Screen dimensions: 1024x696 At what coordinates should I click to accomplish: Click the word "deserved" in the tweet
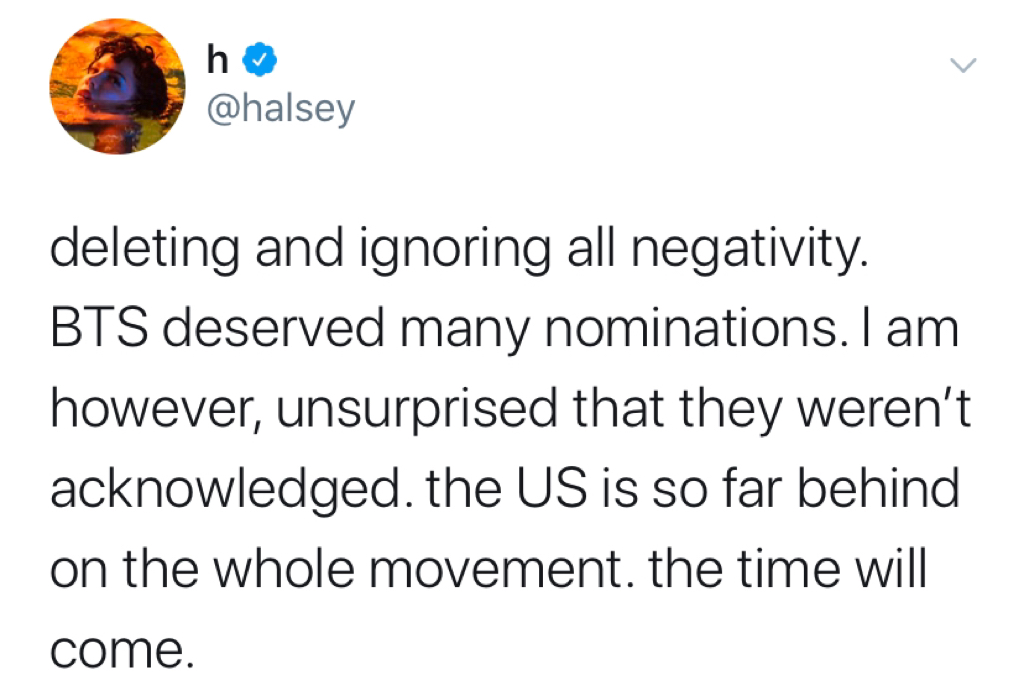(274, 327)
